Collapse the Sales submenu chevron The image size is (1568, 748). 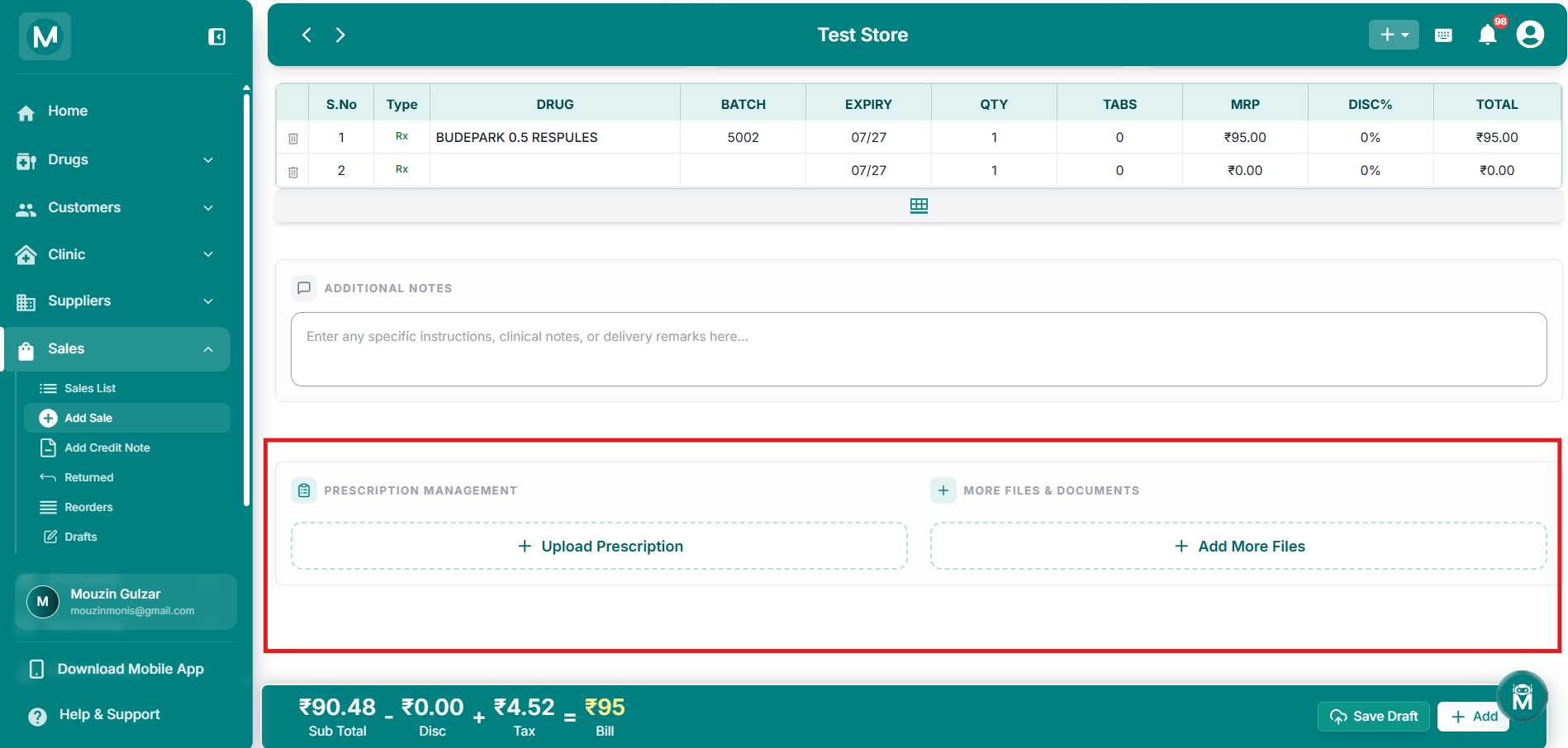[x=208, y=349]
